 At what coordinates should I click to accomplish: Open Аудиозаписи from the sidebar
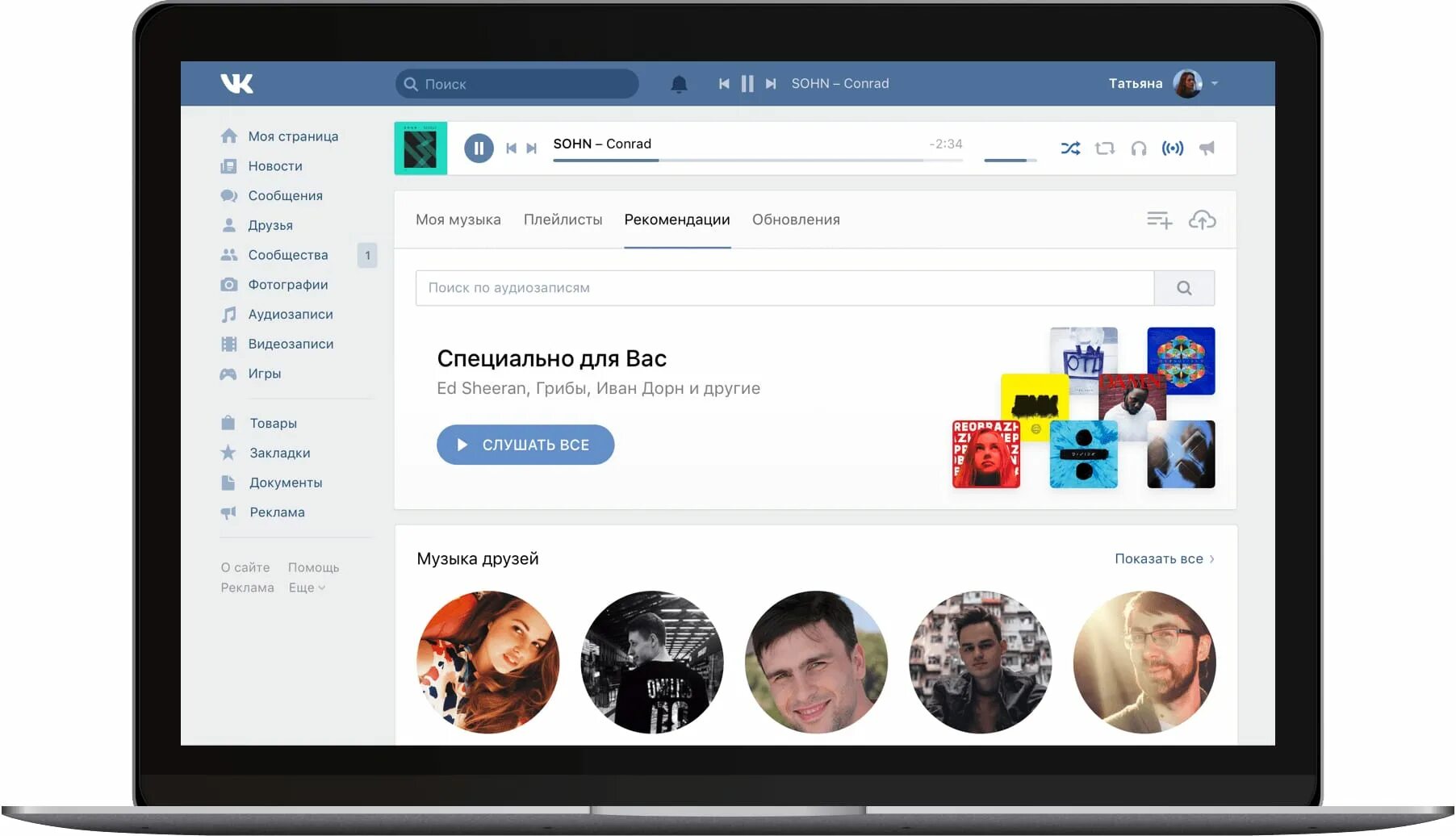[291, 314]
